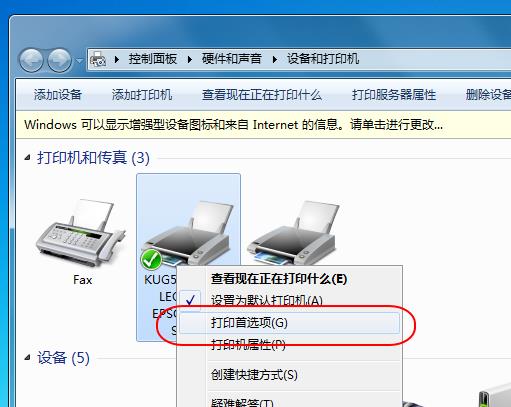Viewport: 511px width, 407px height.
Task: Click the yellow Windows information bar
Action: [263, 125]
